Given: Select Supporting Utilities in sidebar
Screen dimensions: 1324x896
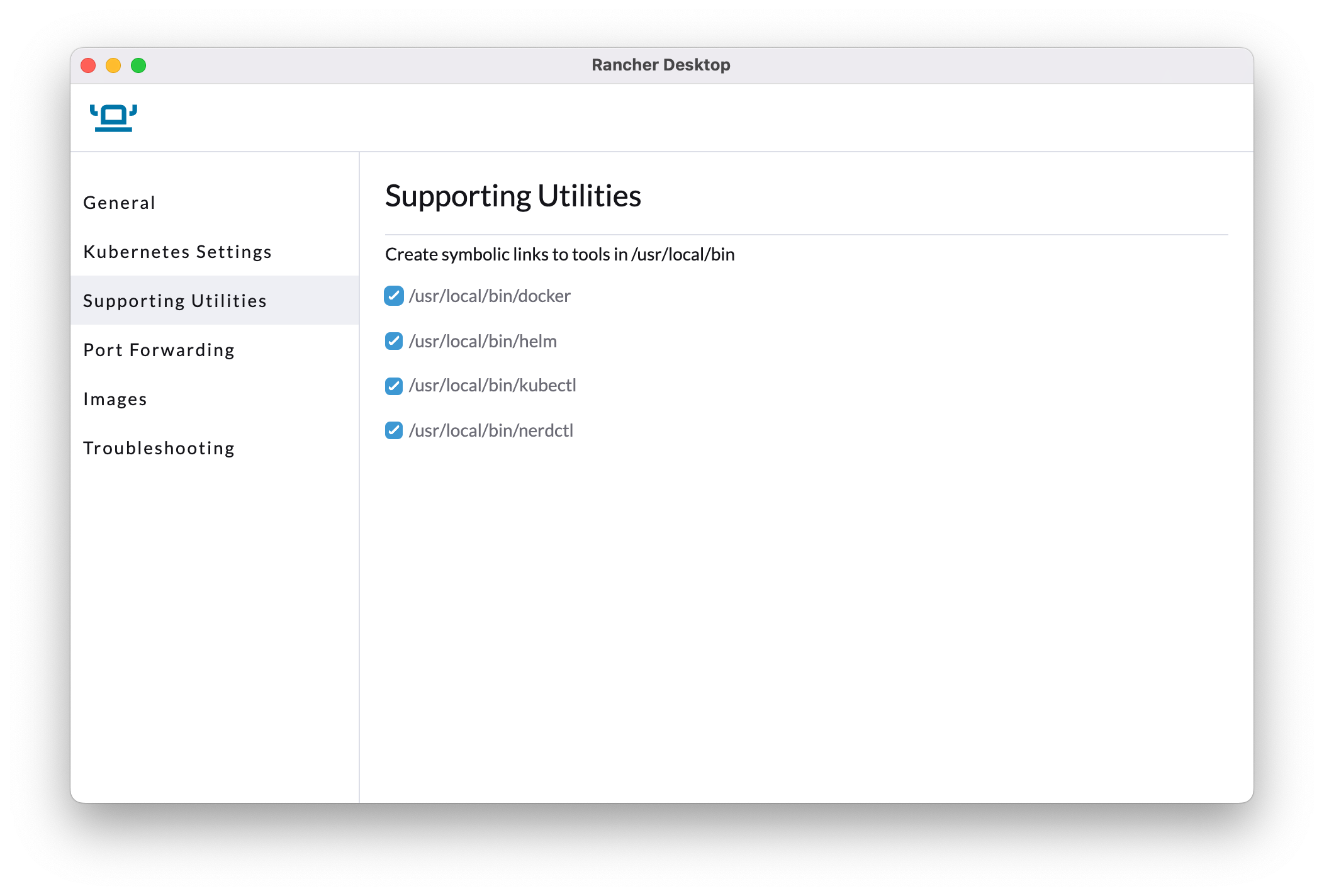Looking at the screenshot, I should click(176, 300).
